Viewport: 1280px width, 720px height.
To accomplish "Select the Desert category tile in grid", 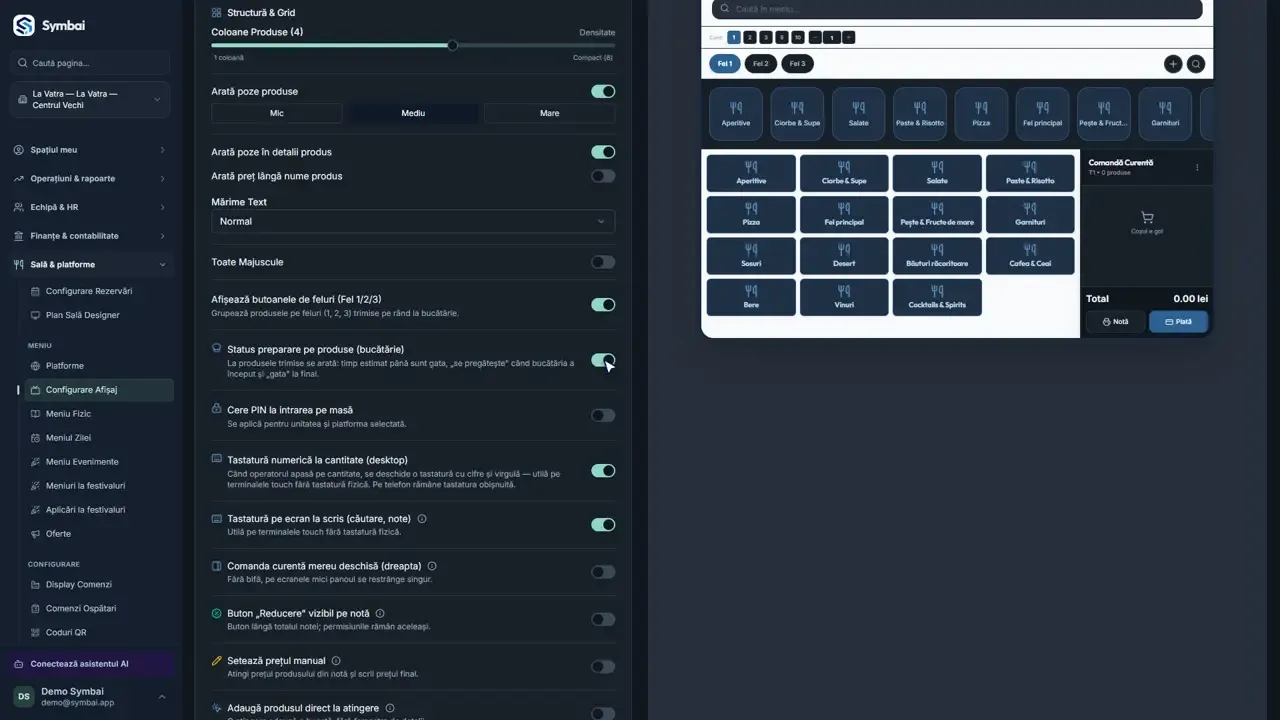I will coord(844,256).
